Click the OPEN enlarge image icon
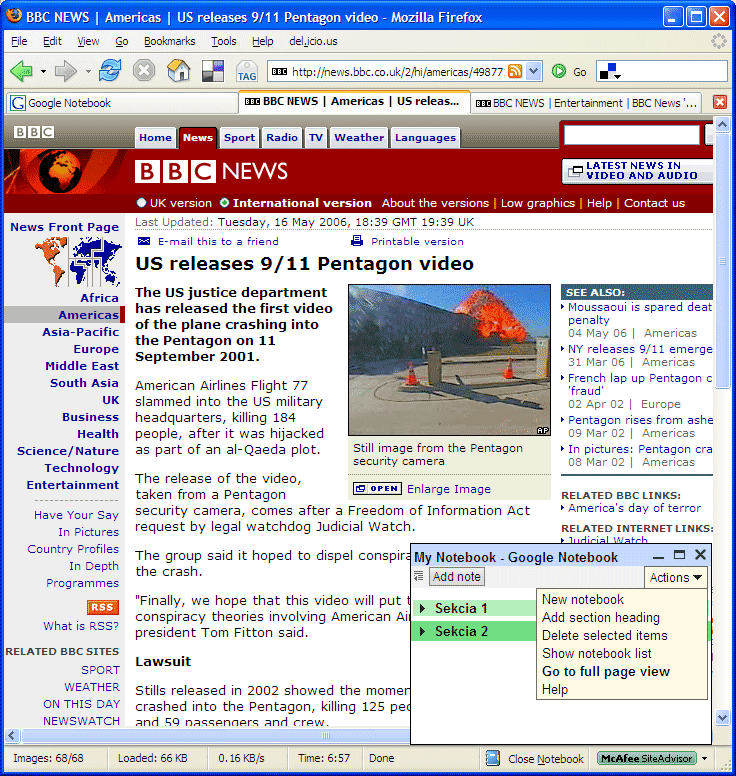Image resolution: width=736 pixels, height=776 pixels. (x=377, y=488)
